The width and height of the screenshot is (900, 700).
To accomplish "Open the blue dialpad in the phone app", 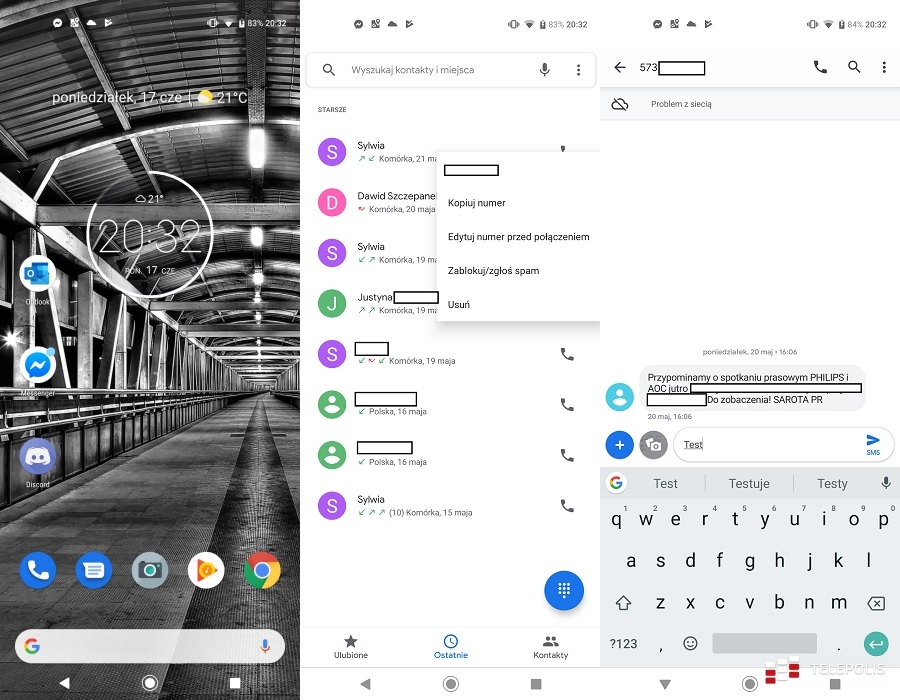I will [x=564, y=590].
